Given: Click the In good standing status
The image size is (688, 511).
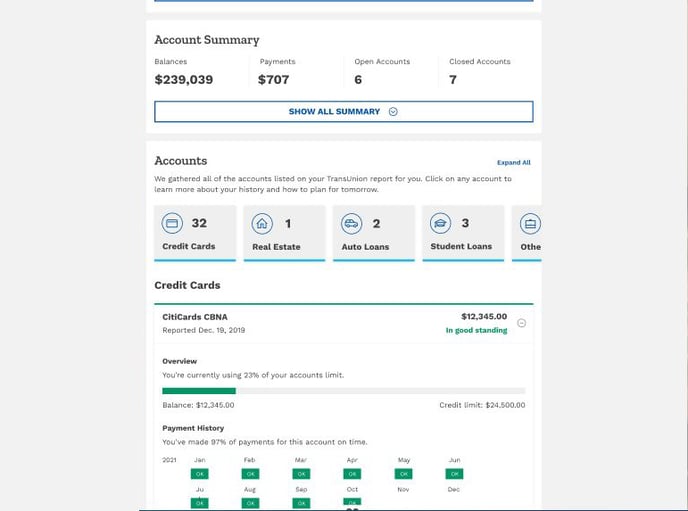Looking at the screenshot, I should pos(477,330).
